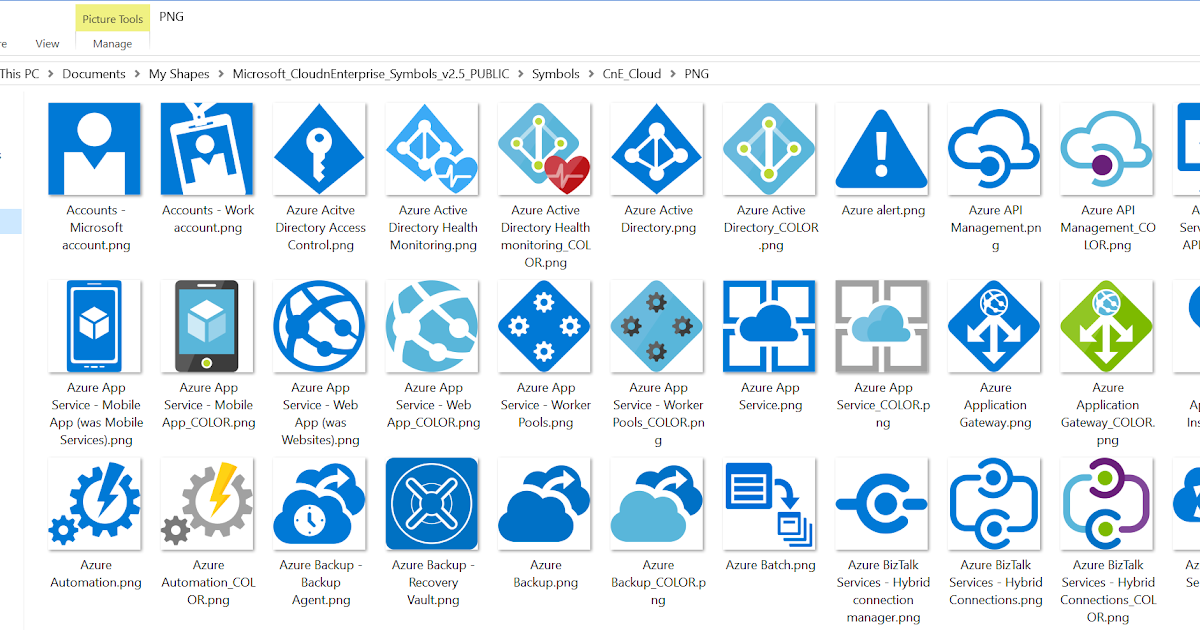Viewport: 1200px width, 630px height.
Task: Go to CnE_Cloud folder breadcrumb
Action: tap(632, 74)
